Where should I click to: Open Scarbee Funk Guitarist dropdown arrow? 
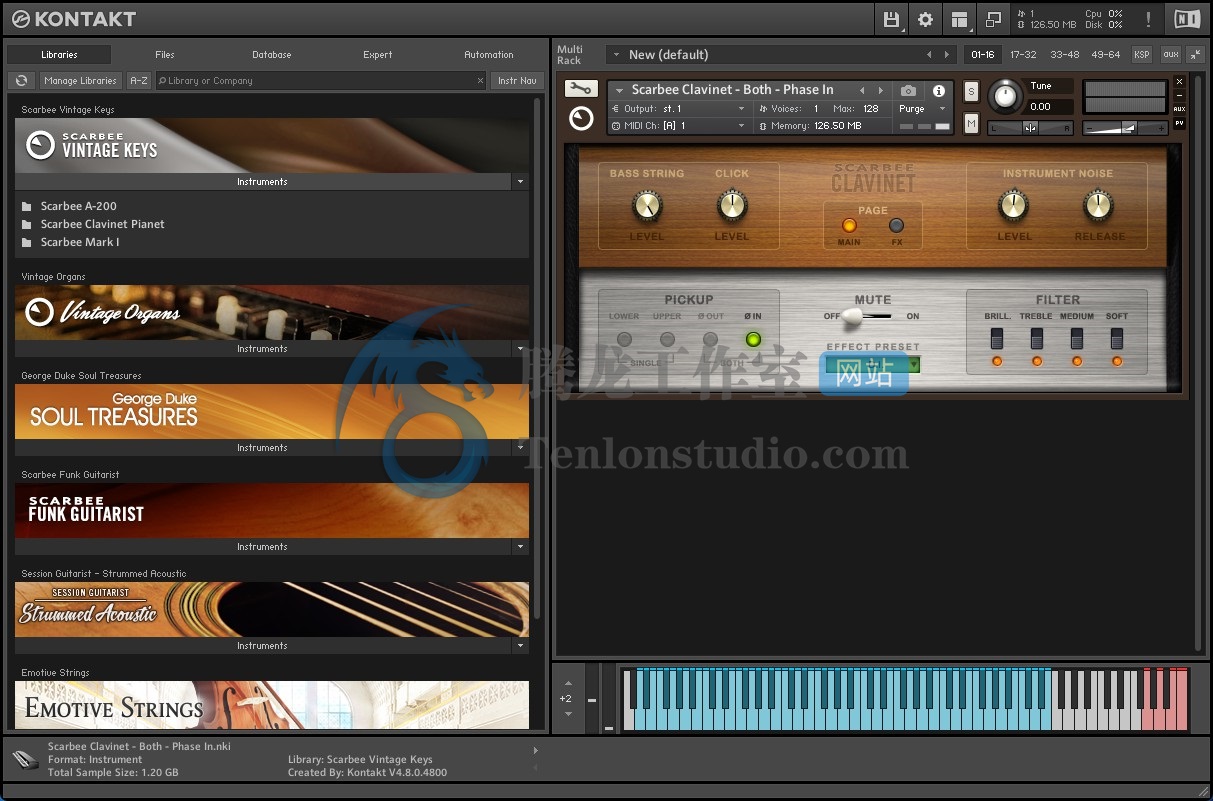pyautogui.click(x=519, y=547)
